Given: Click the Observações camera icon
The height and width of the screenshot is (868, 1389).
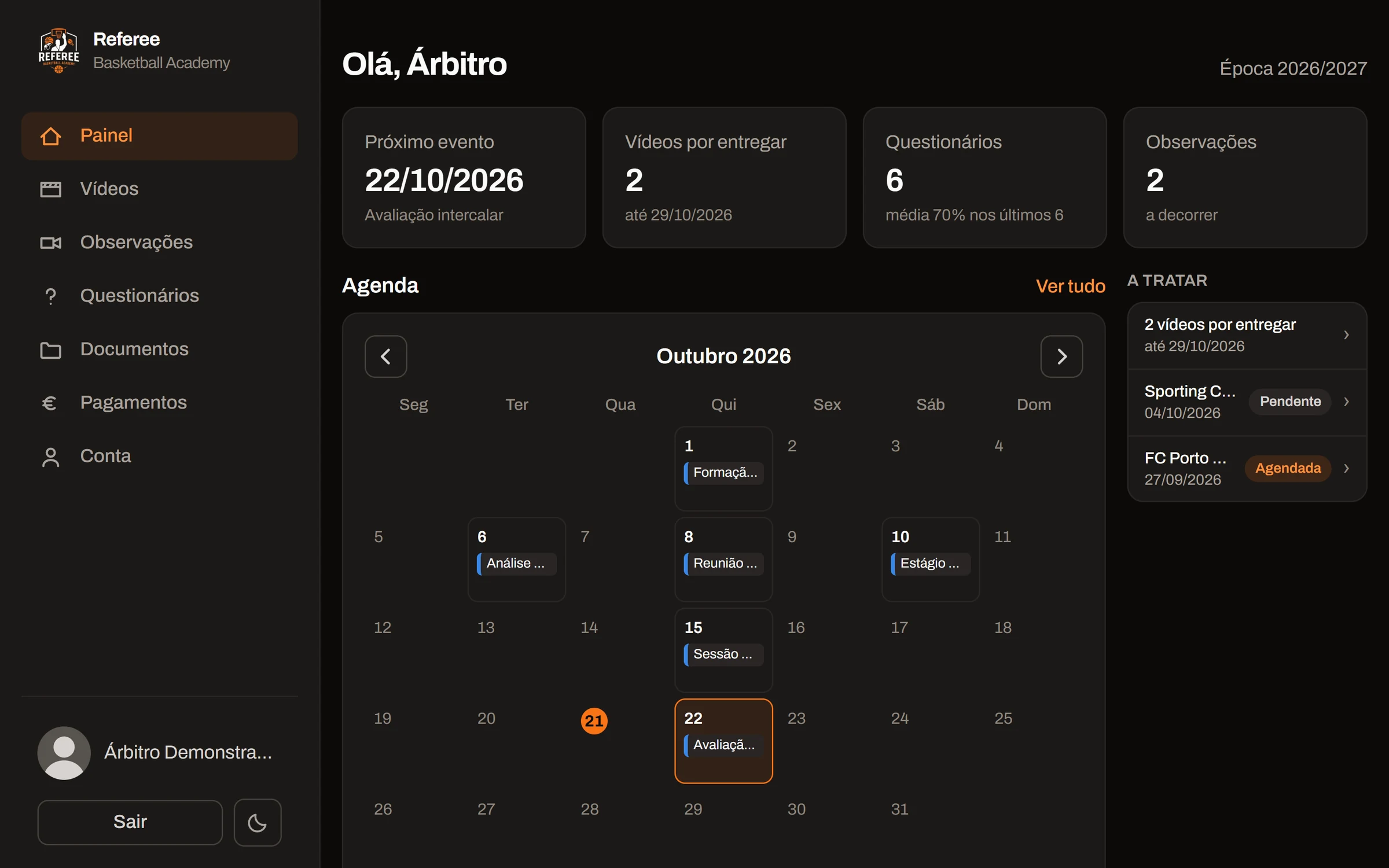Looking at the screenshot, I should coord(51,242).
